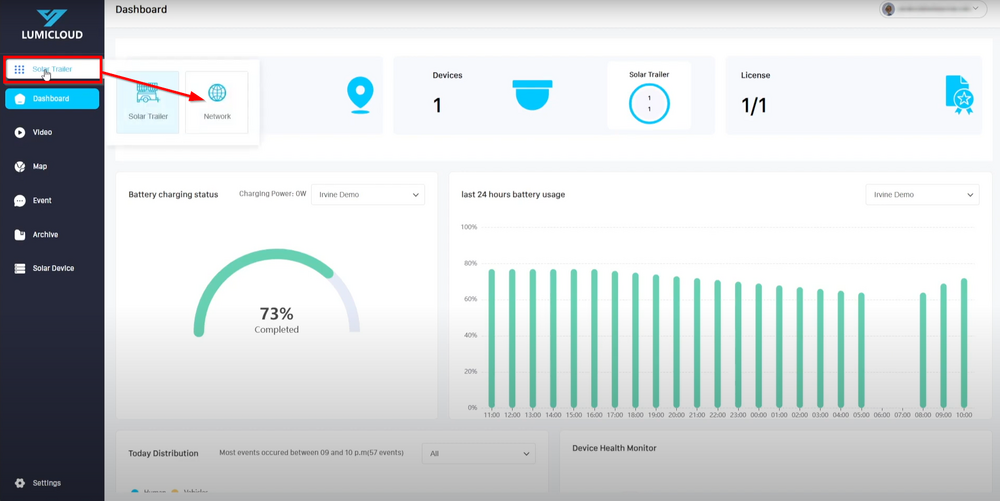Open the Map page
The height and width of the screenshot is (501, 1000).
(x=40, y=166)
